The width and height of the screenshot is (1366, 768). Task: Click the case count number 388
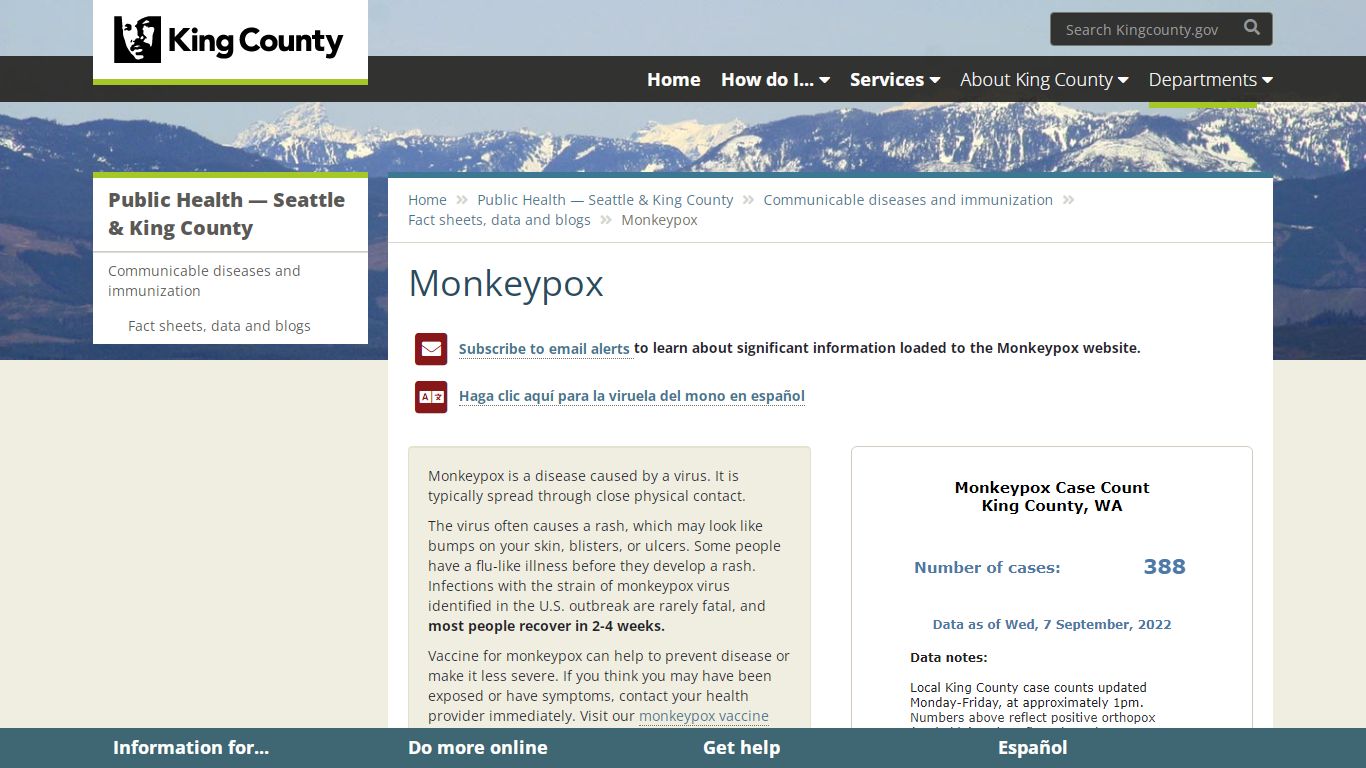tap(1164, 567)
